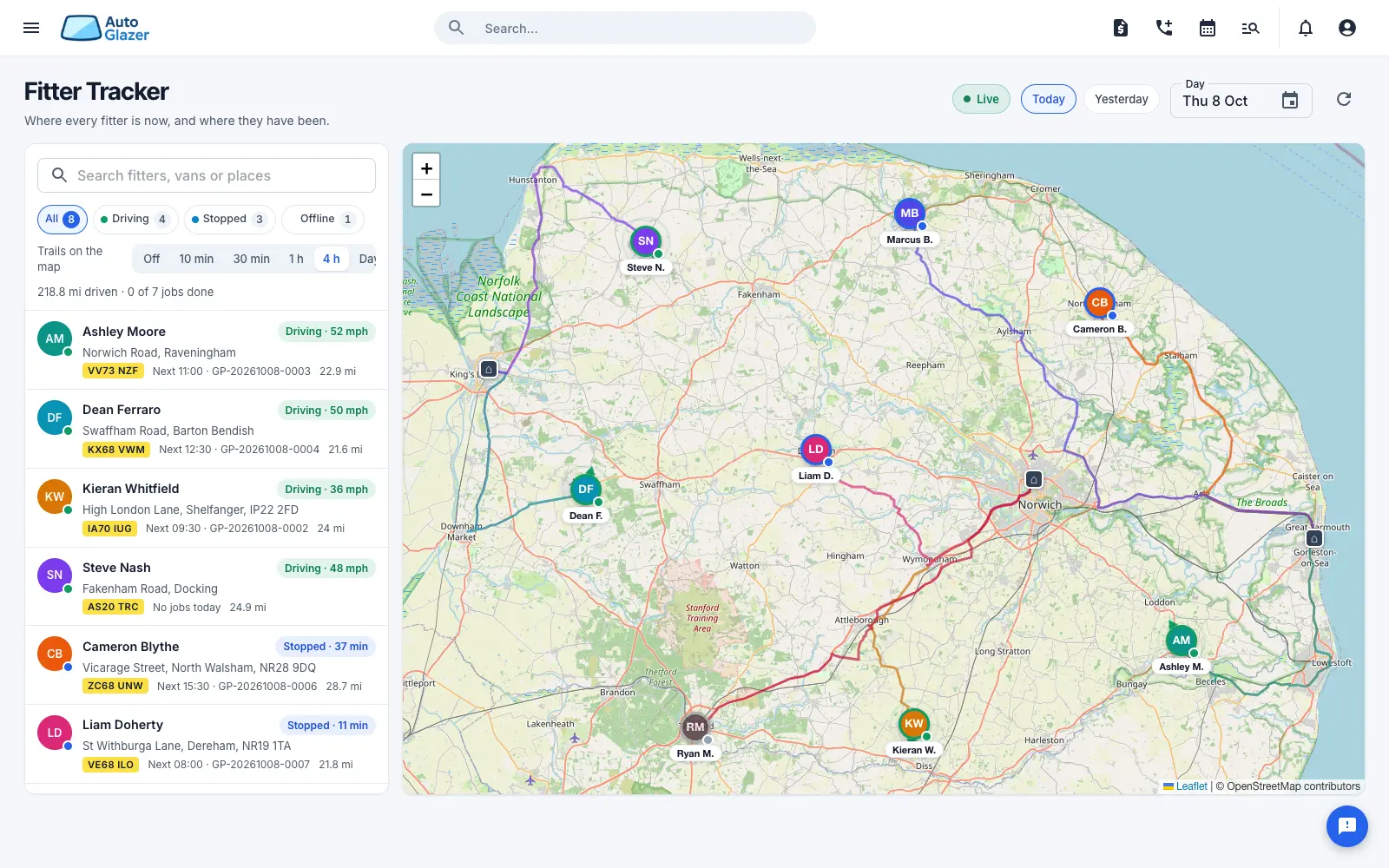Set map trails to 30 min

click(252, 259)
